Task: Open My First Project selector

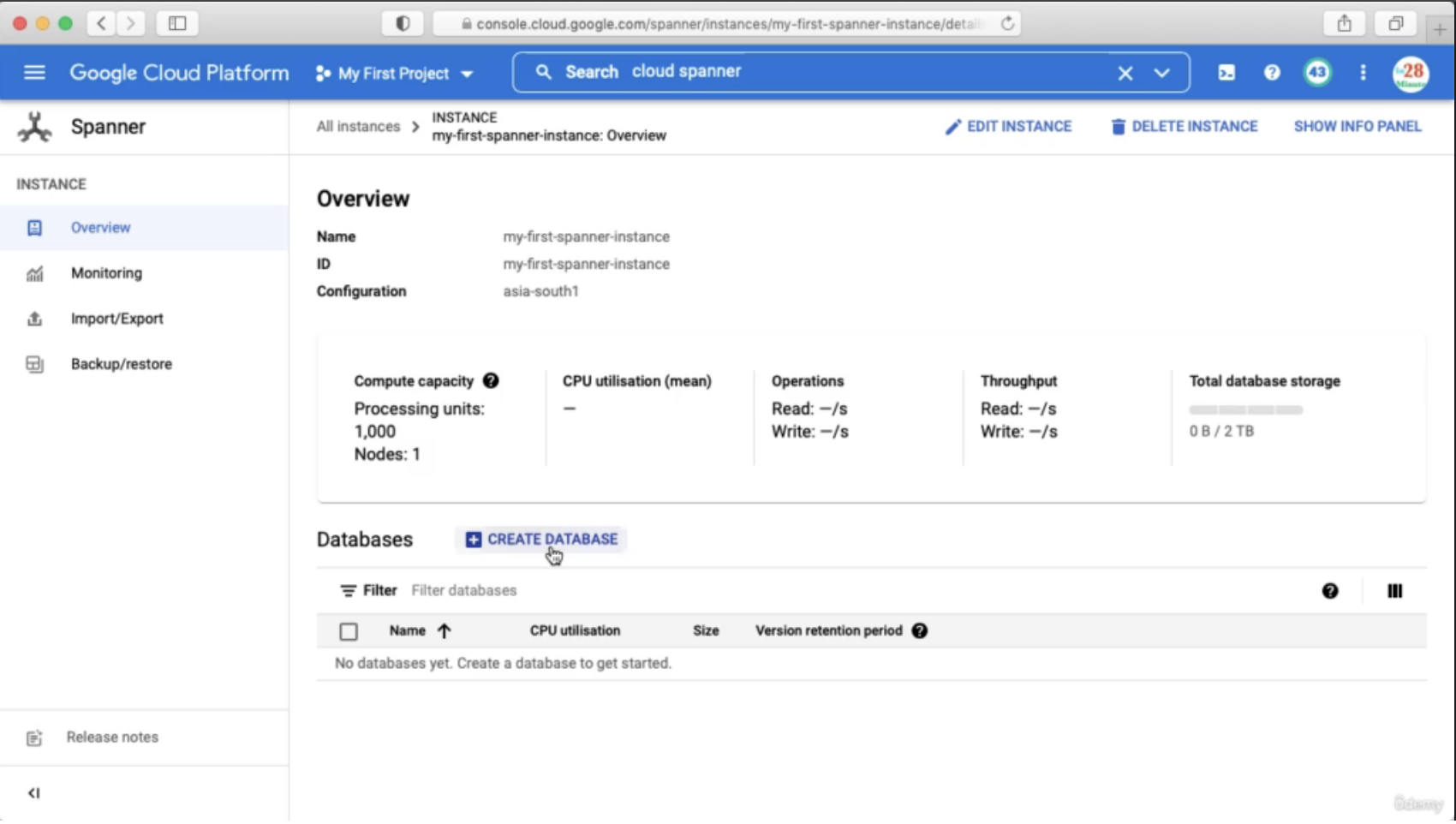Action: pyautogui.click(x=394, y=74)
